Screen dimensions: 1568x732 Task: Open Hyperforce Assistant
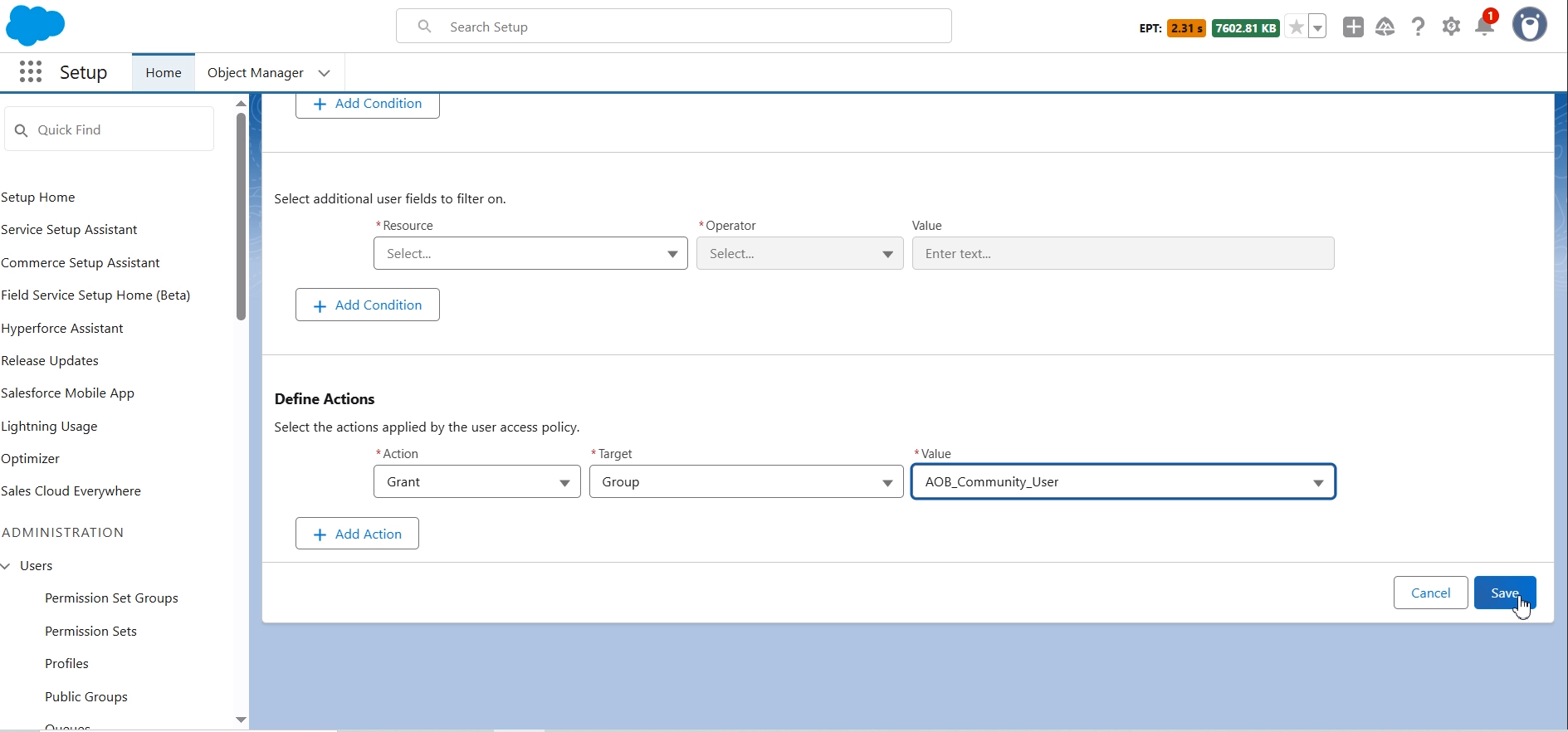pyautogui.click(x=62, y=329)
